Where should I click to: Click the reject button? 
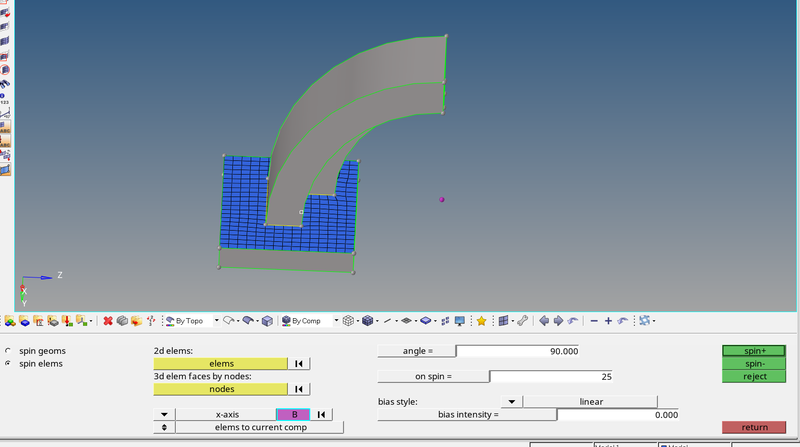754,376
